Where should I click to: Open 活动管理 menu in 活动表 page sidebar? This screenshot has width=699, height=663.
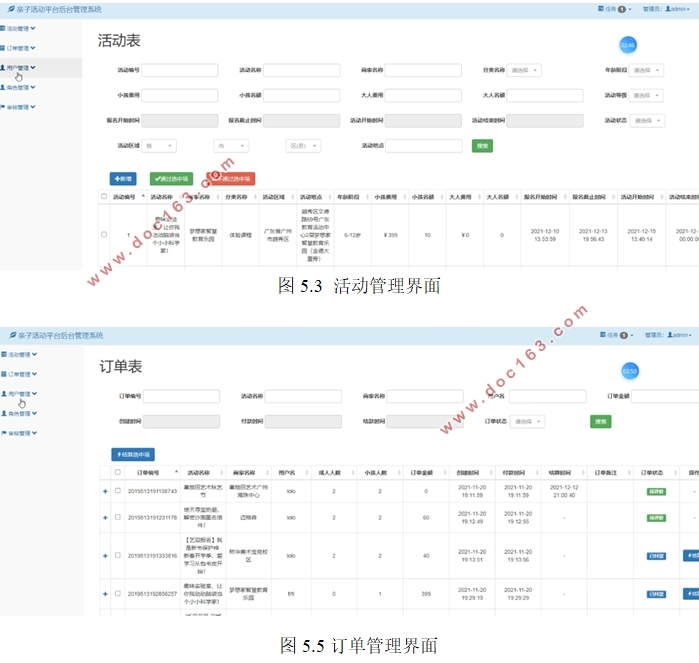click(18, 29)
